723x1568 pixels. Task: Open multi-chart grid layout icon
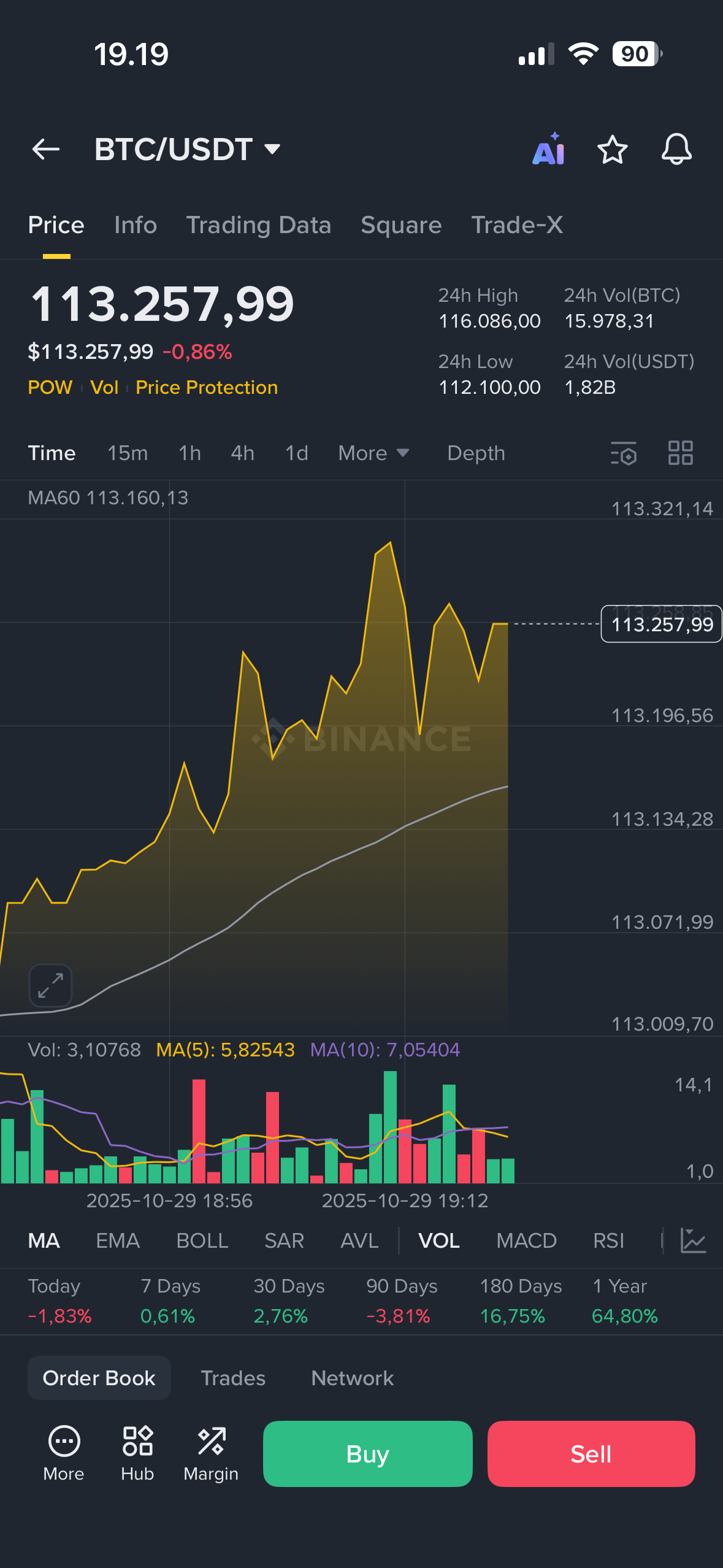click(680, 453)
